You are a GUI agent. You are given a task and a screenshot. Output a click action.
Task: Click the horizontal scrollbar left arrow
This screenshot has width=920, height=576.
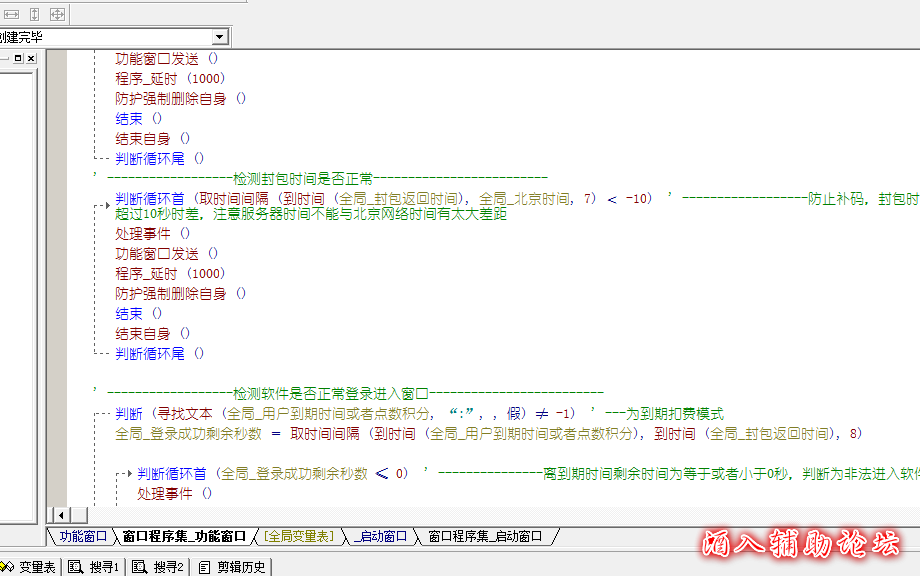click(61, 514)
